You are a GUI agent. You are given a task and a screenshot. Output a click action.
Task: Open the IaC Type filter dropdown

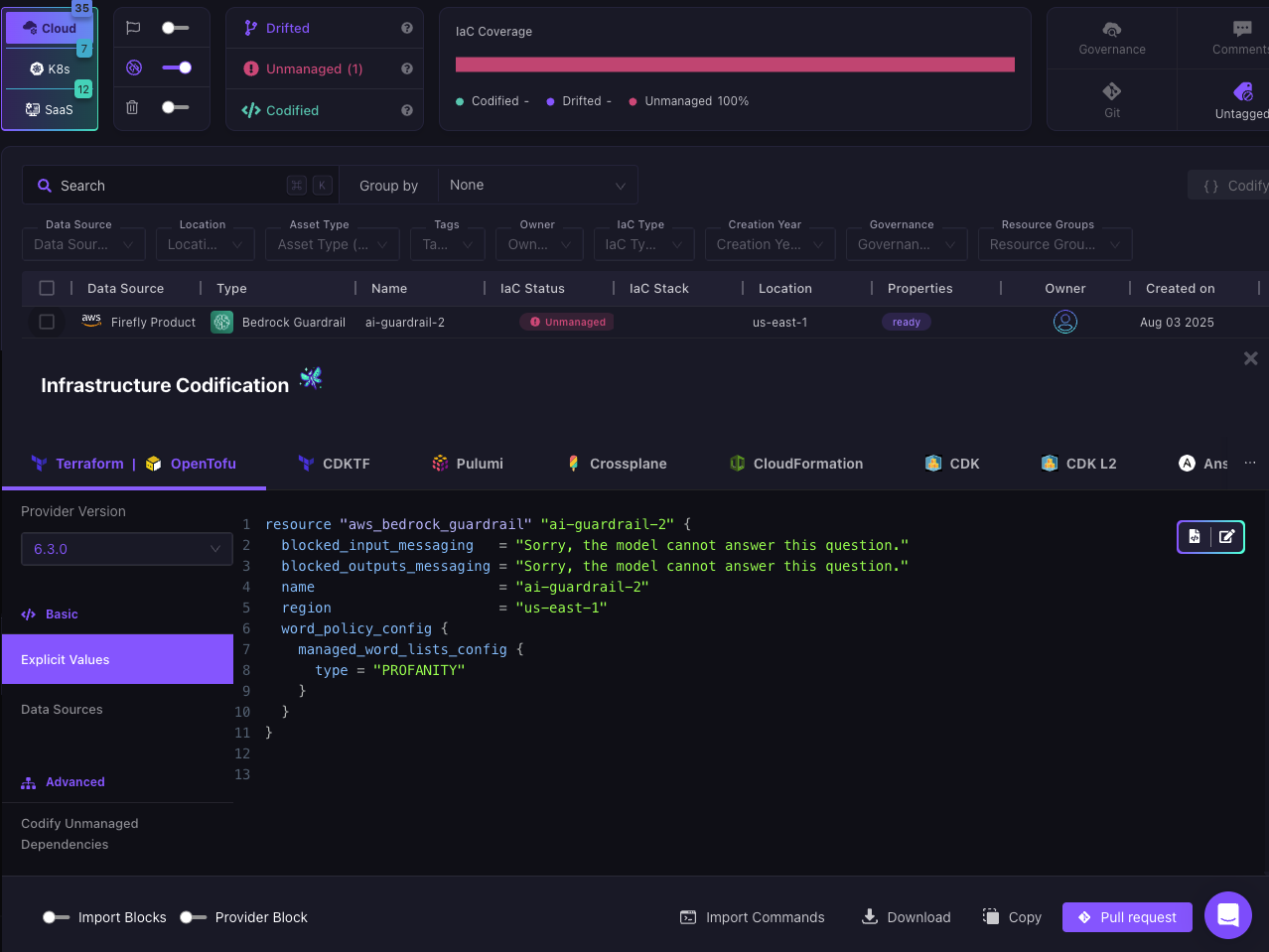click(643, 244)
